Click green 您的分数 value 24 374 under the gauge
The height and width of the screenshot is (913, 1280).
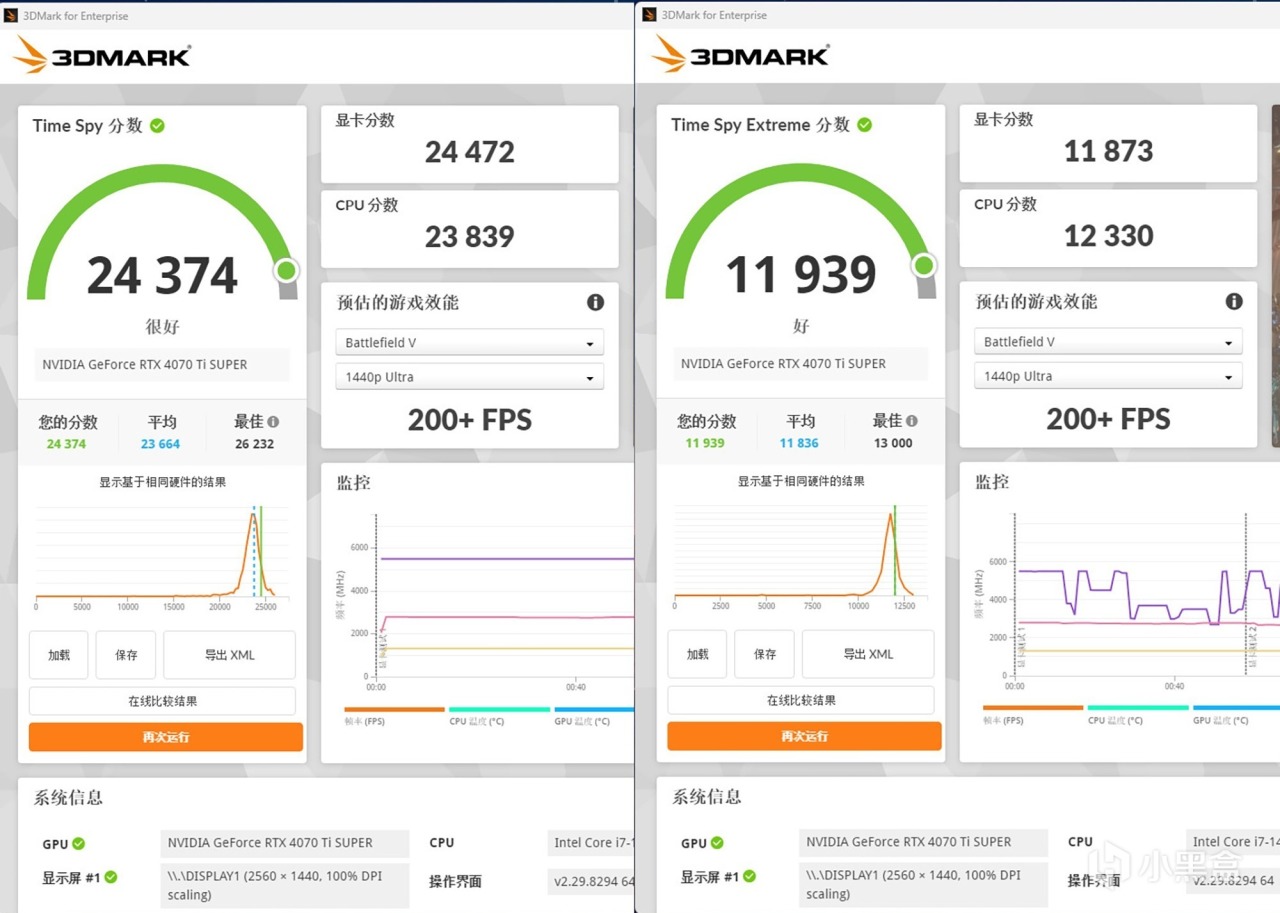pos(66,444)
